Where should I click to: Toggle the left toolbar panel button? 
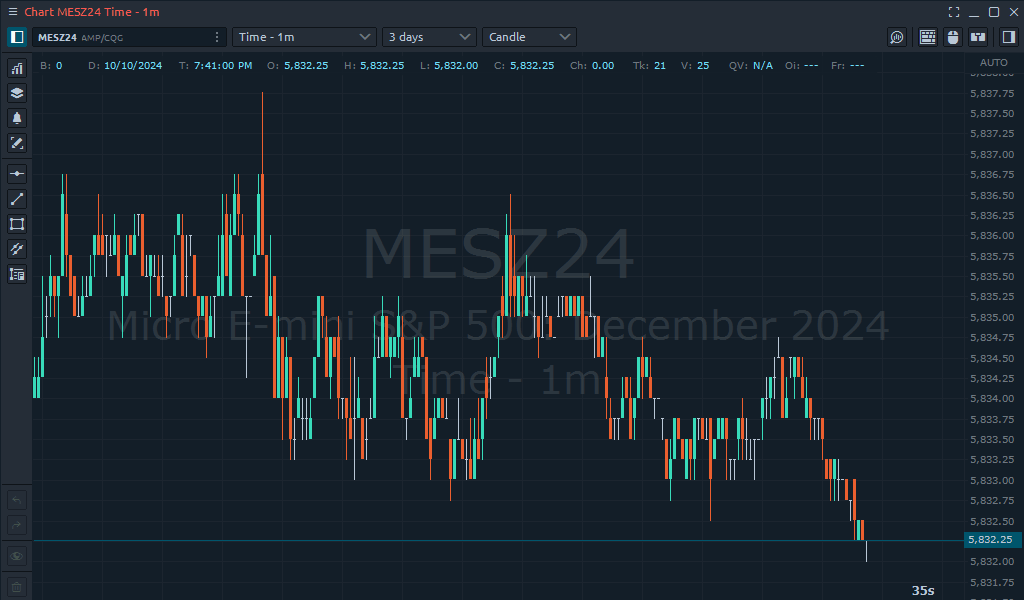(x=17, y=37)
